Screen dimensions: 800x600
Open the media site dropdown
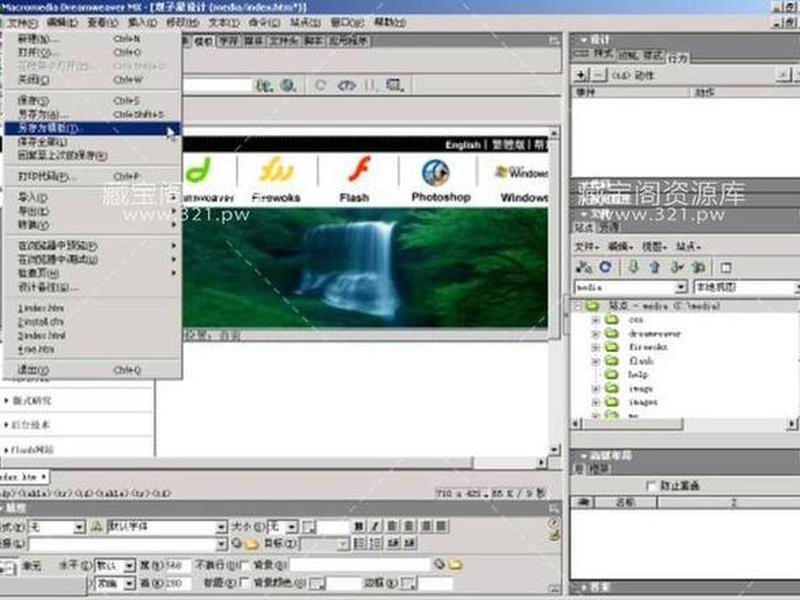click(681, 287)
